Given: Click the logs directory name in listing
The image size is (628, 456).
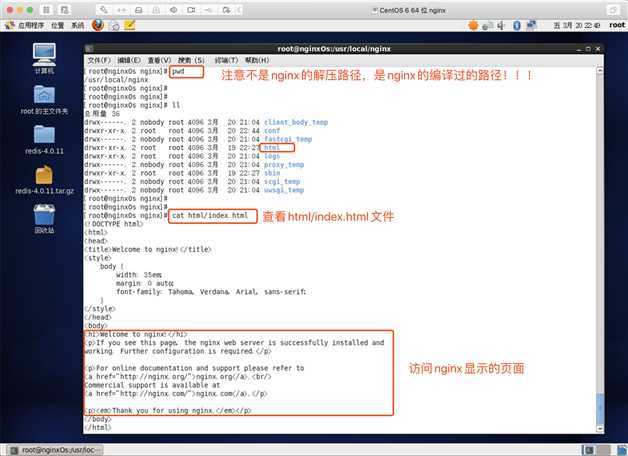Looking at the screenshot, I should (x=272, y=156).
